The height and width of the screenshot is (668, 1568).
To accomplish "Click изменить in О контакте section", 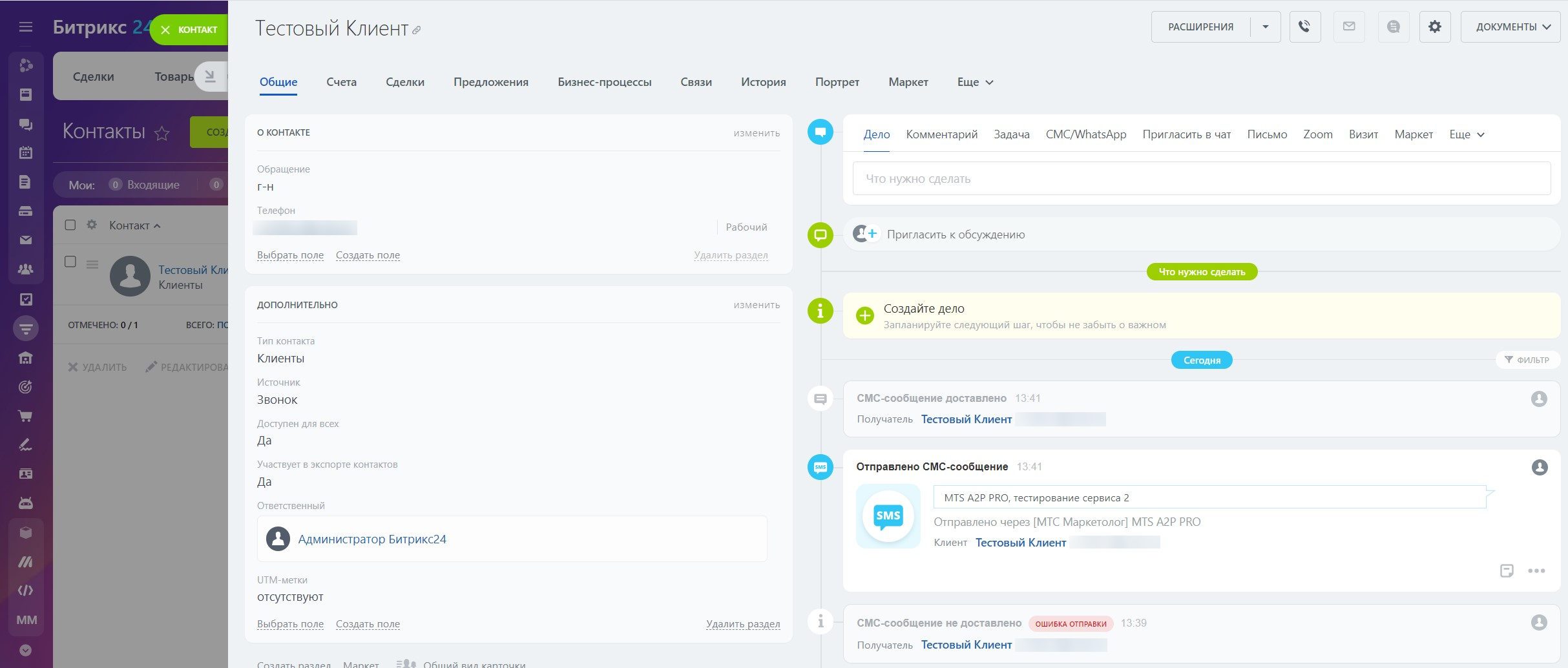I will [756, 133].
